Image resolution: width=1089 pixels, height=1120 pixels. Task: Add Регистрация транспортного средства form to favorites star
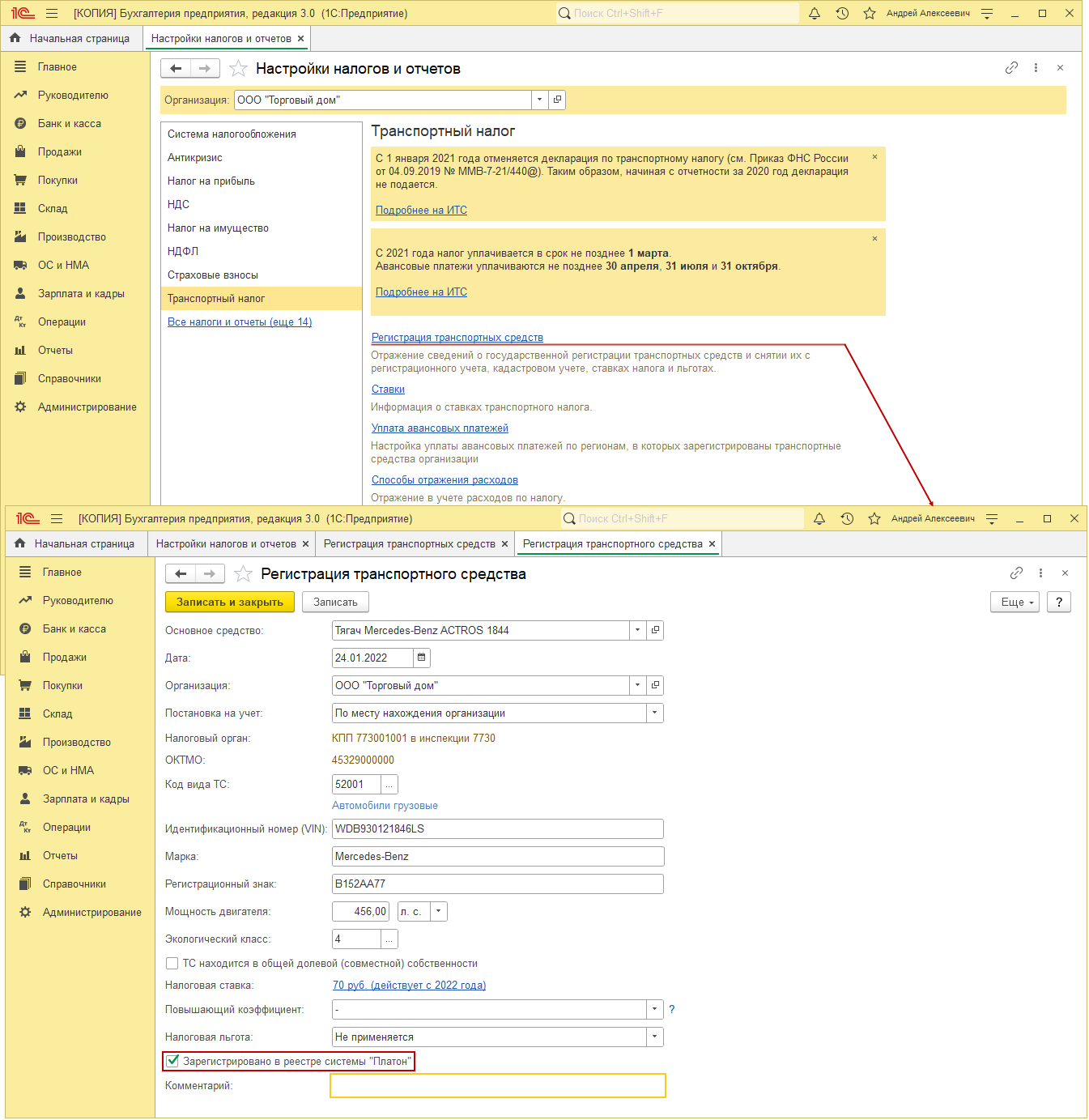[243, 574]
